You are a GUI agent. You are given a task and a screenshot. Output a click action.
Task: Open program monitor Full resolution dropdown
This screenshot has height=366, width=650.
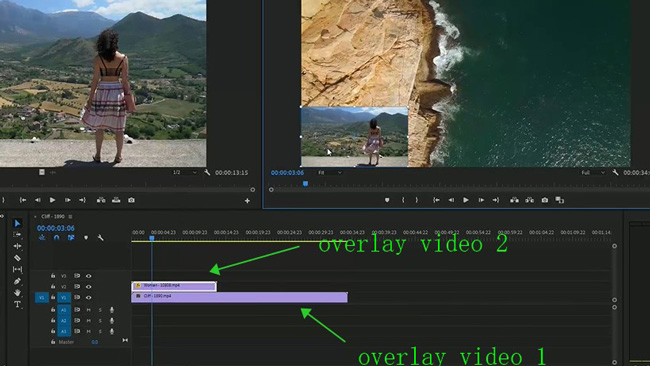[x=593, y=172]
